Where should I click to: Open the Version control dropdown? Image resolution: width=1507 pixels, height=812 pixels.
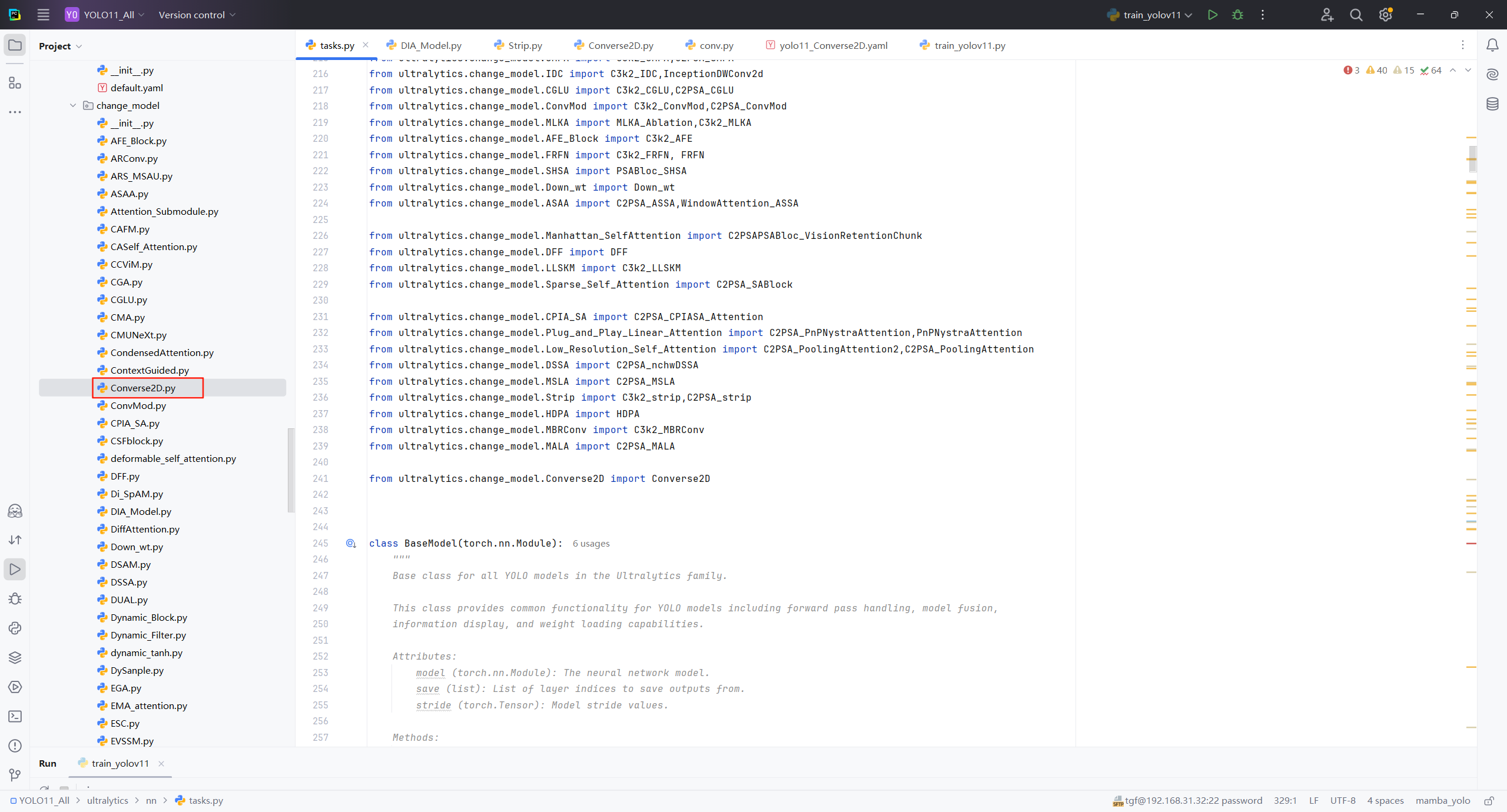[197, 15]
